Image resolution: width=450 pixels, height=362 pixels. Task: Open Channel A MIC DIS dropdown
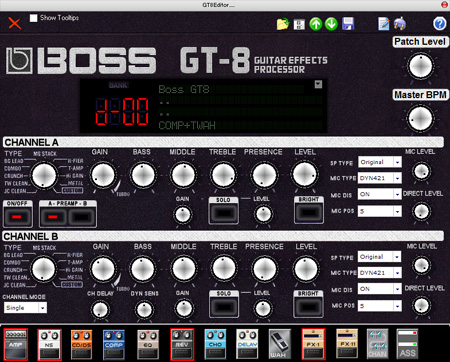tap(380, 194)
